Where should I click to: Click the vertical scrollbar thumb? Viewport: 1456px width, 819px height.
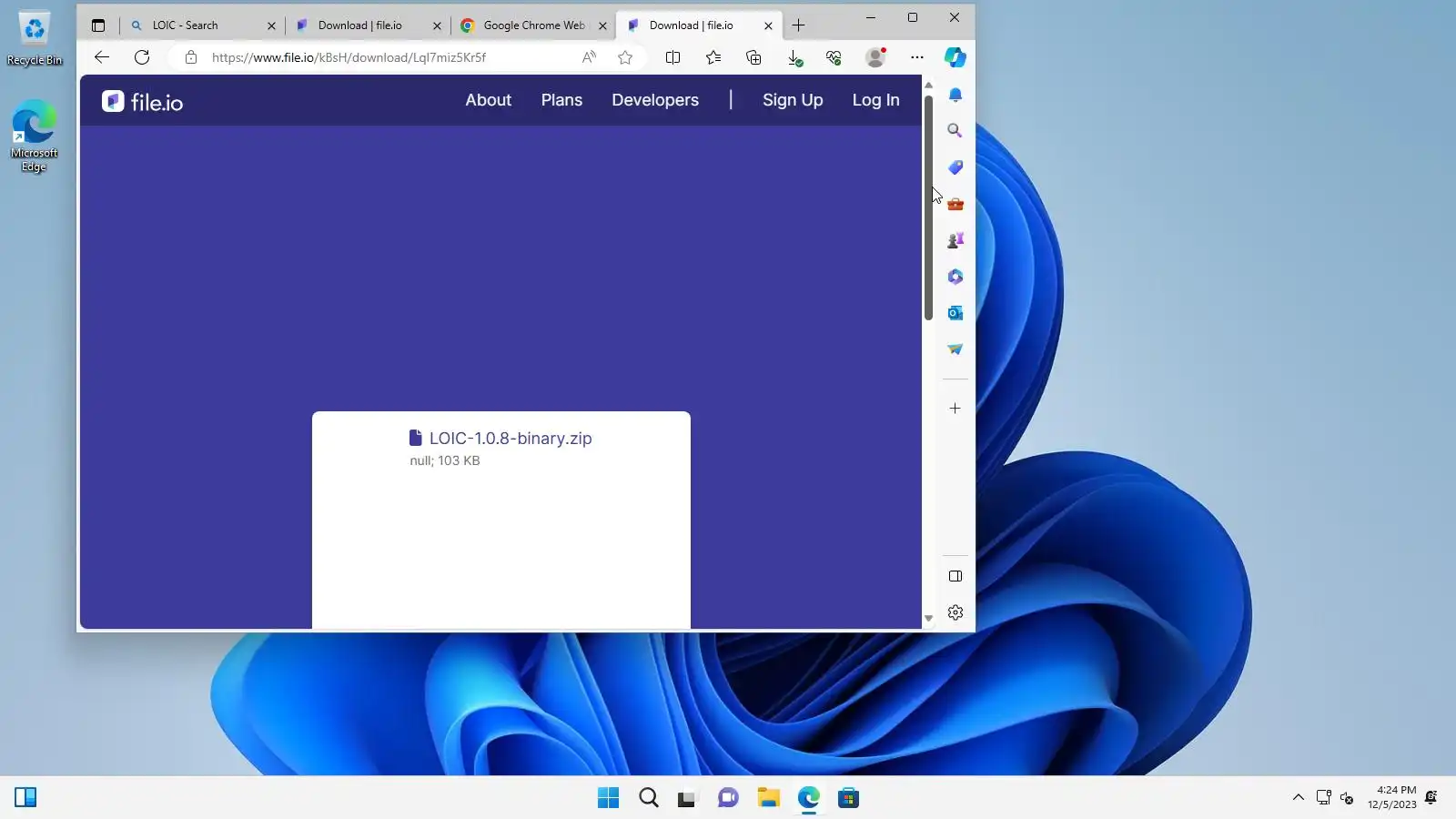pyautogui.click(x=928, y=207)
